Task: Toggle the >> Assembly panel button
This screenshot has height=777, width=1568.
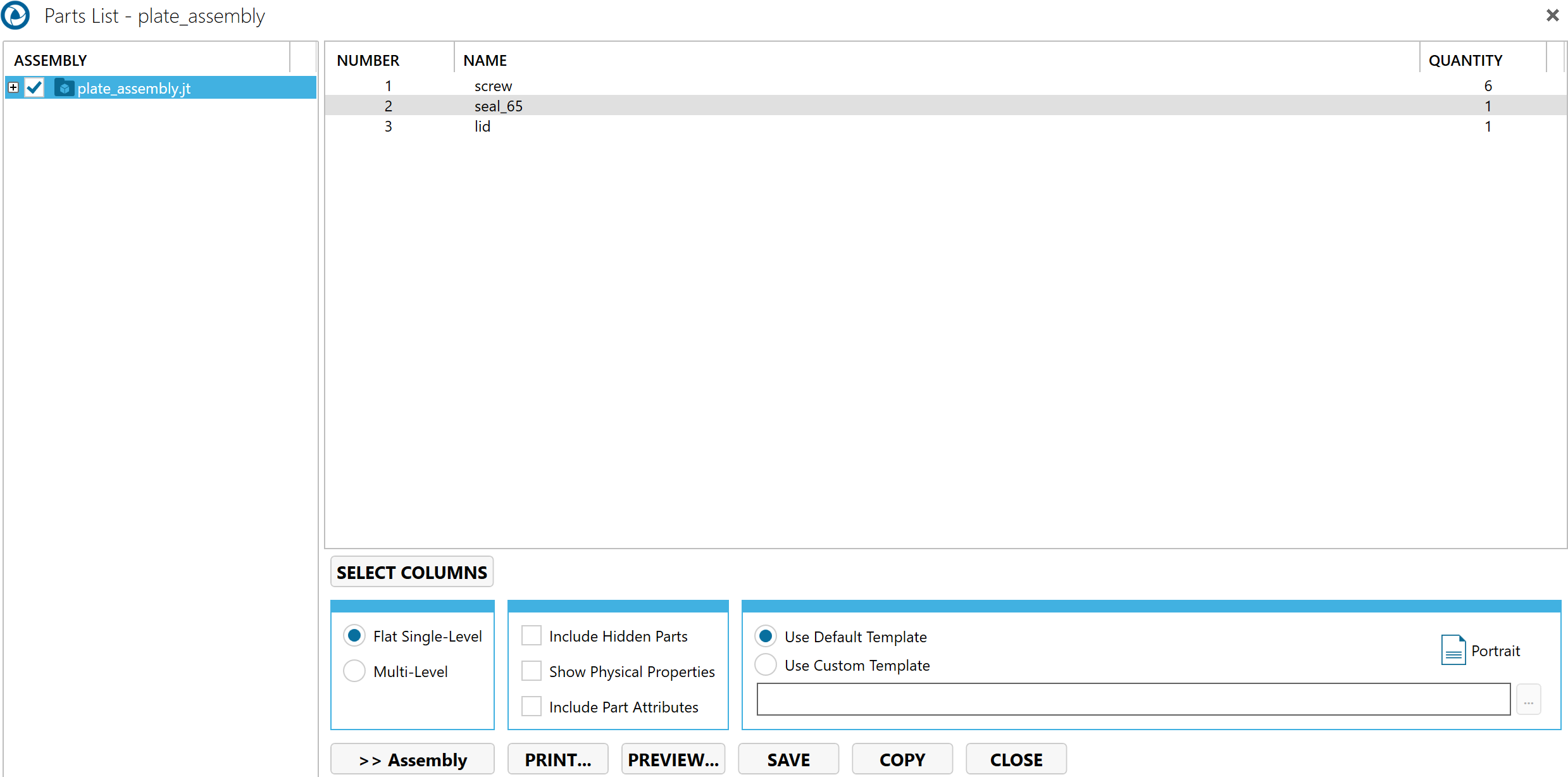Action: (413, 759)
